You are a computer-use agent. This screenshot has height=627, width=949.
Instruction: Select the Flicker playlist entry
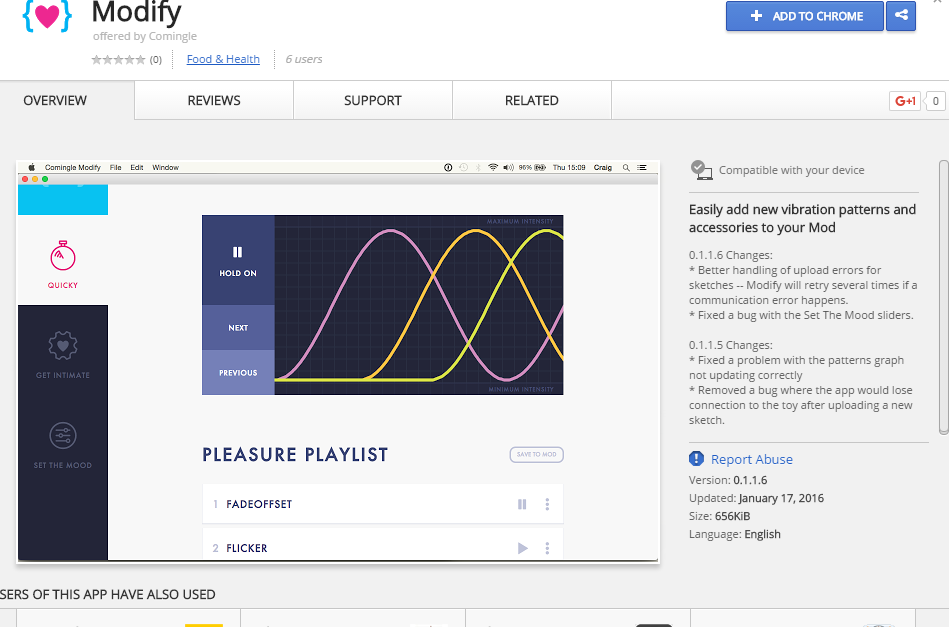[383, 546]
